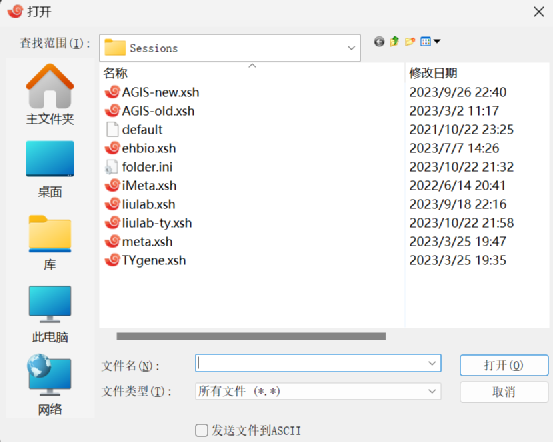Expand the Sessions look-in dropdown
The width and height of the screenshot is (553, 442).
pyautogui.click(x=351, y=48)
